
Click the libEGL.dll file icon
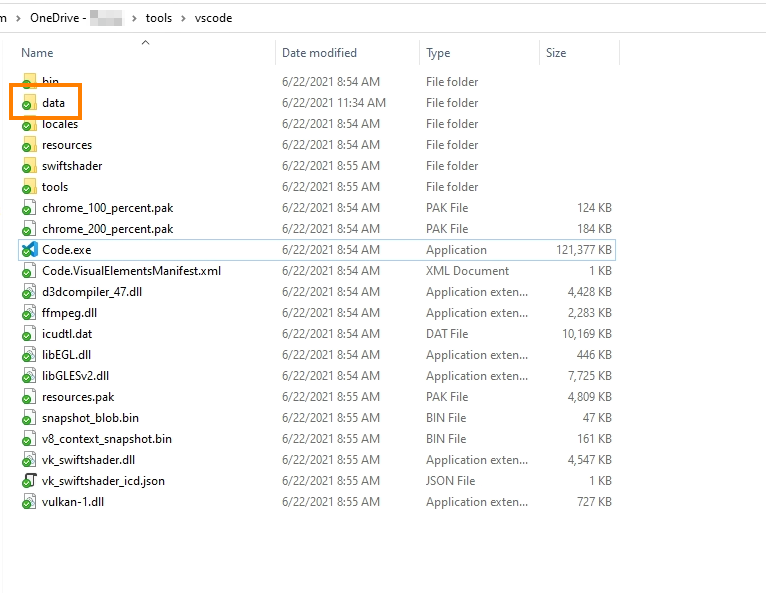click(29, 355)
